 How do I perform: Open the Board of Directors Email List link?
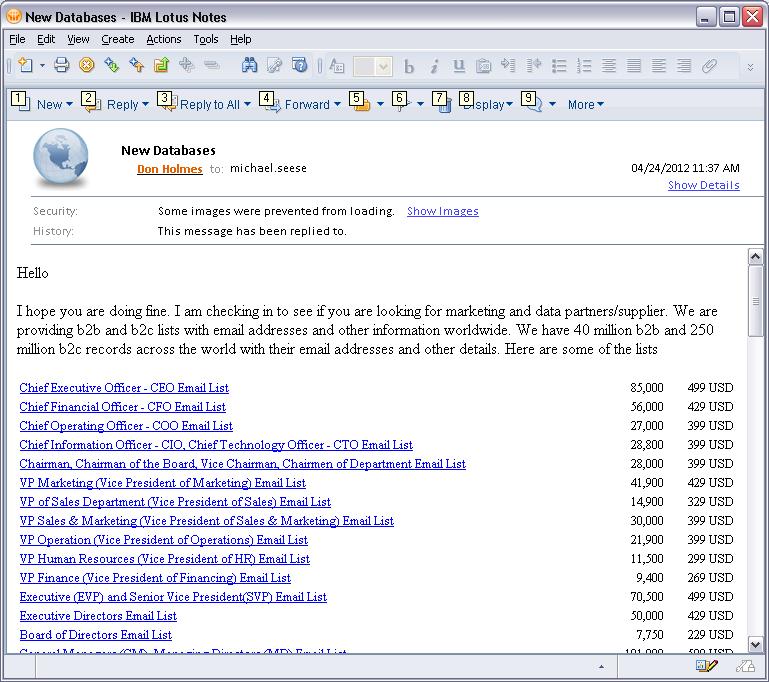[x=96, y=635]
